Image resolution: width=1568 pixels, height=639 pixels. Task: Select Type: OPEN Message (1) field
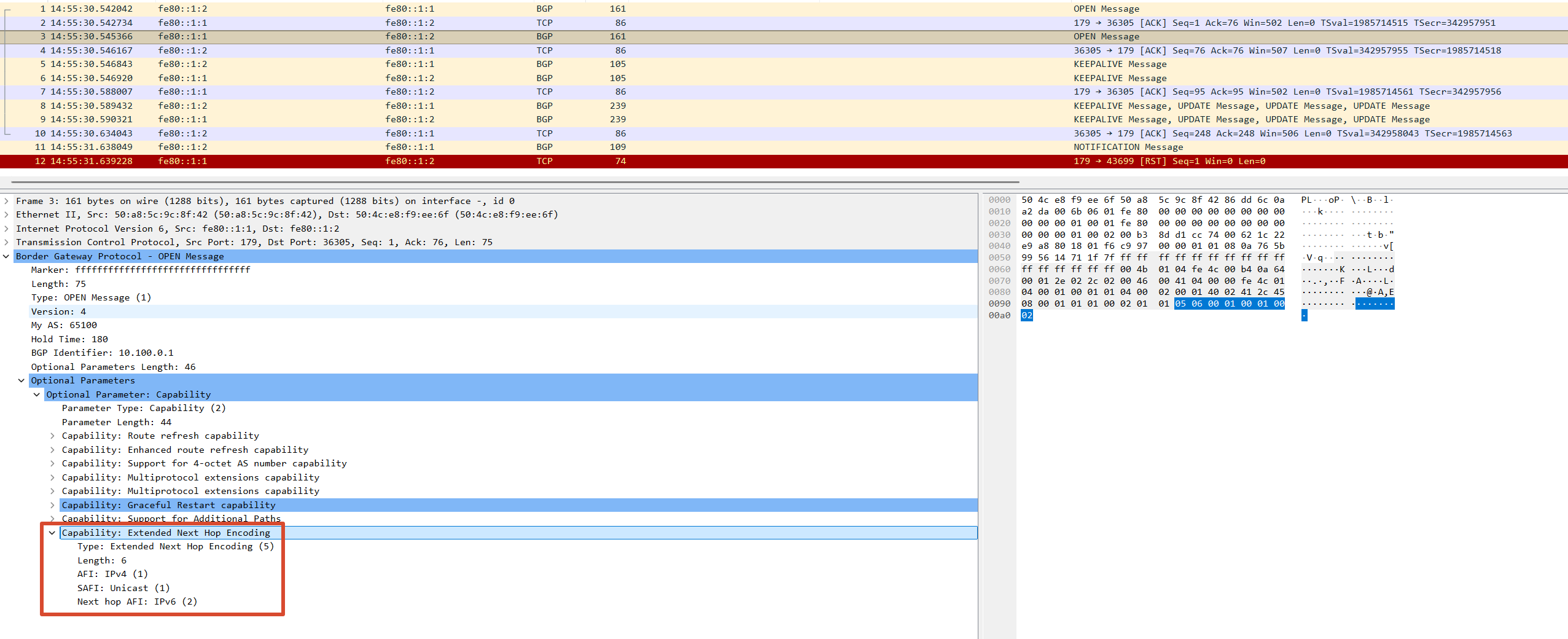pos(91,297)
